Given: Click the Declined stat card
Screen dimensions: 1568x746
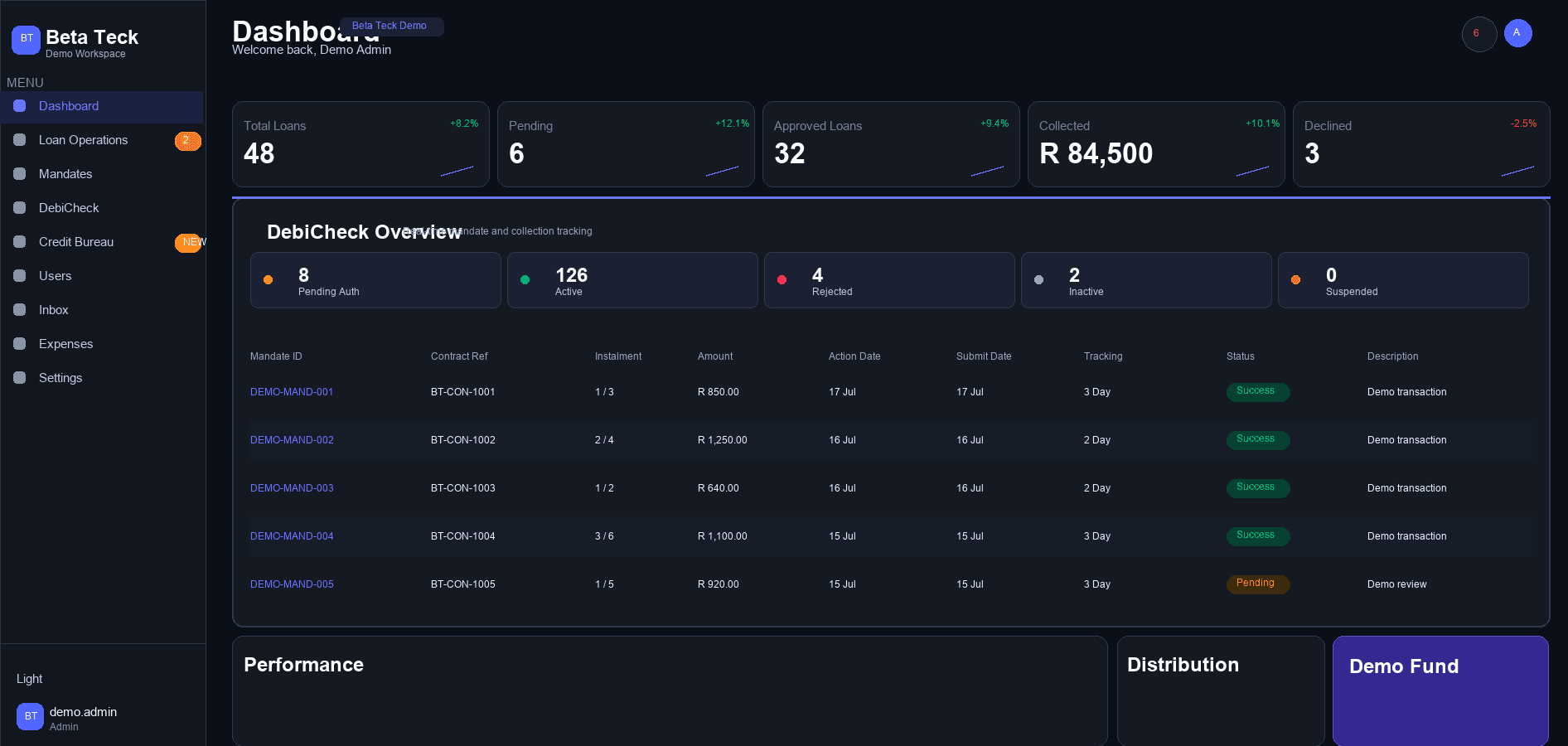Looking at the screenshot, I should coord(1421,144).
